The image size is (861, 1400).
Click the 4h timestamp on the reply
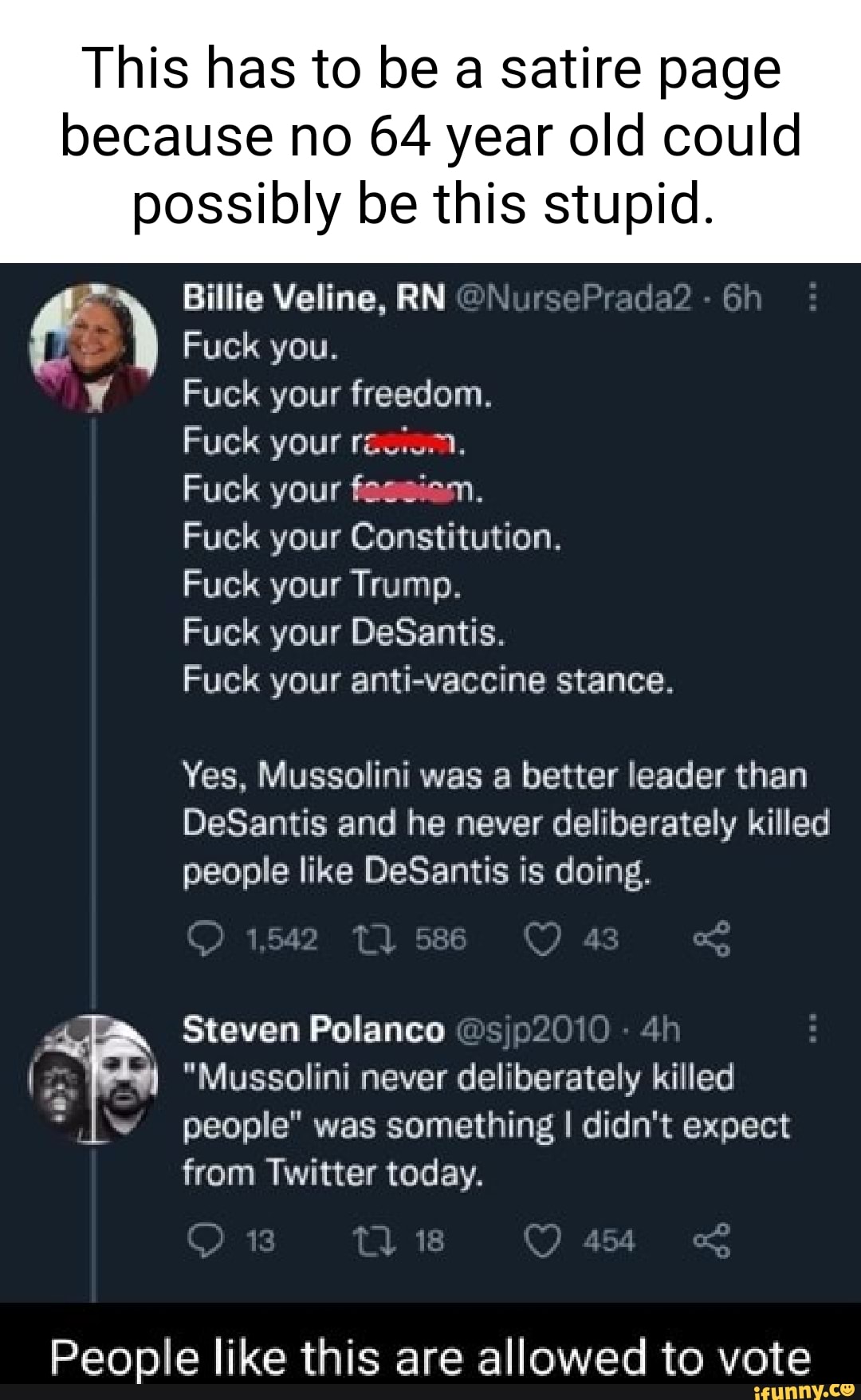coord(660,1029)
